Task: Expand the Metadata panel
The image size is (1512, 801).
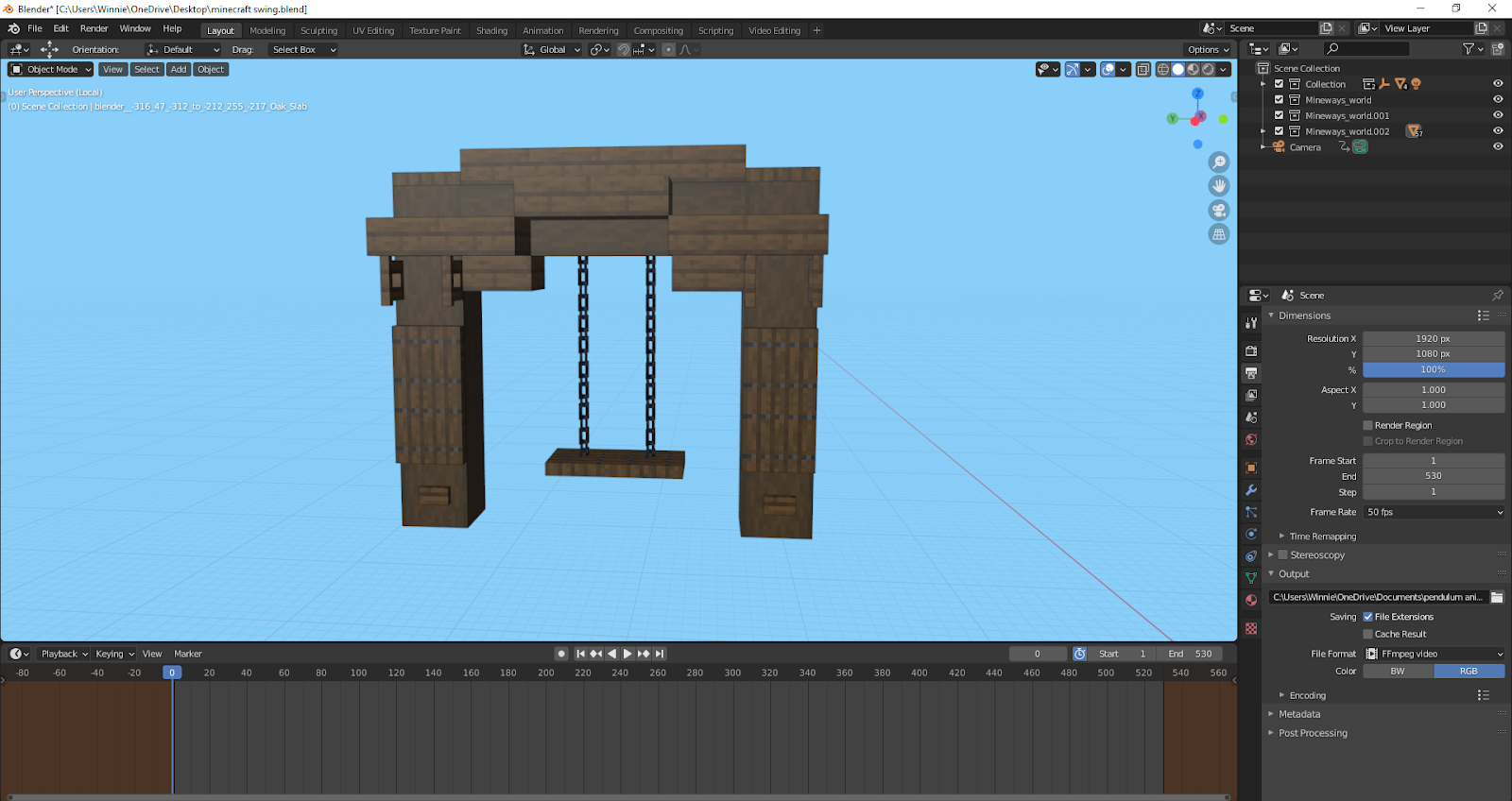Action: 1271,714
